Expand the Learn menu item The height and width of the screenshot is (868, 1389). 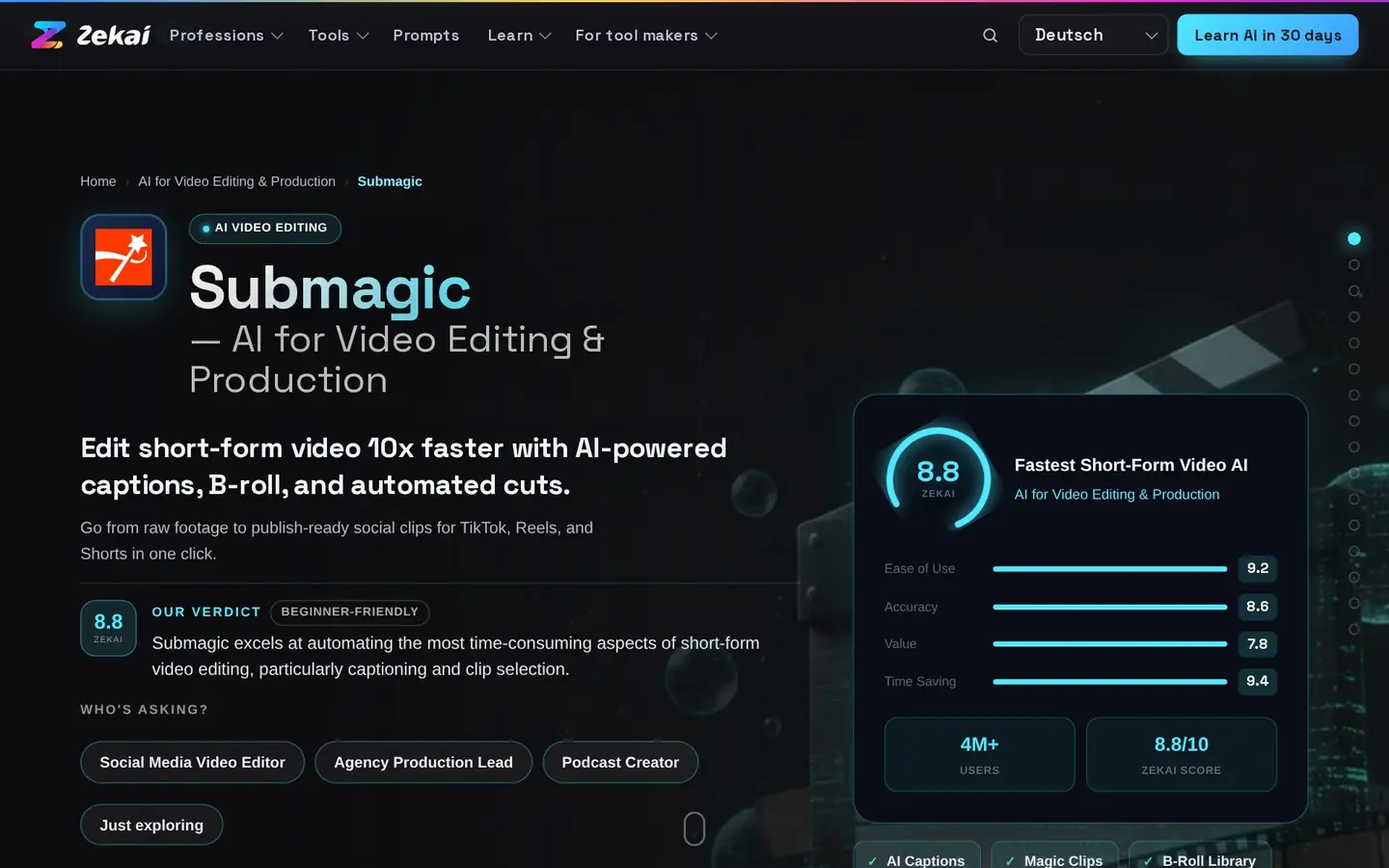click(519, 35)
